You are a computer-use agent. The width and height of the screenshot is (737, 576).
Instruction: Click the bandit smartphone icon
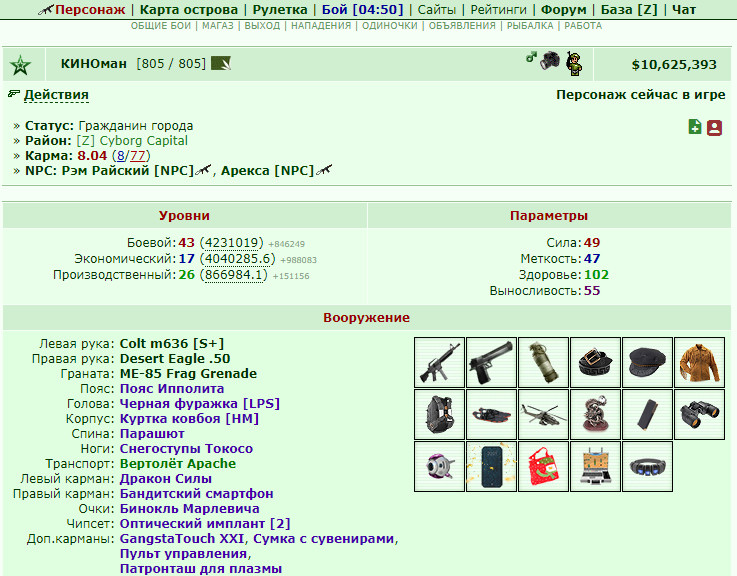647,414
